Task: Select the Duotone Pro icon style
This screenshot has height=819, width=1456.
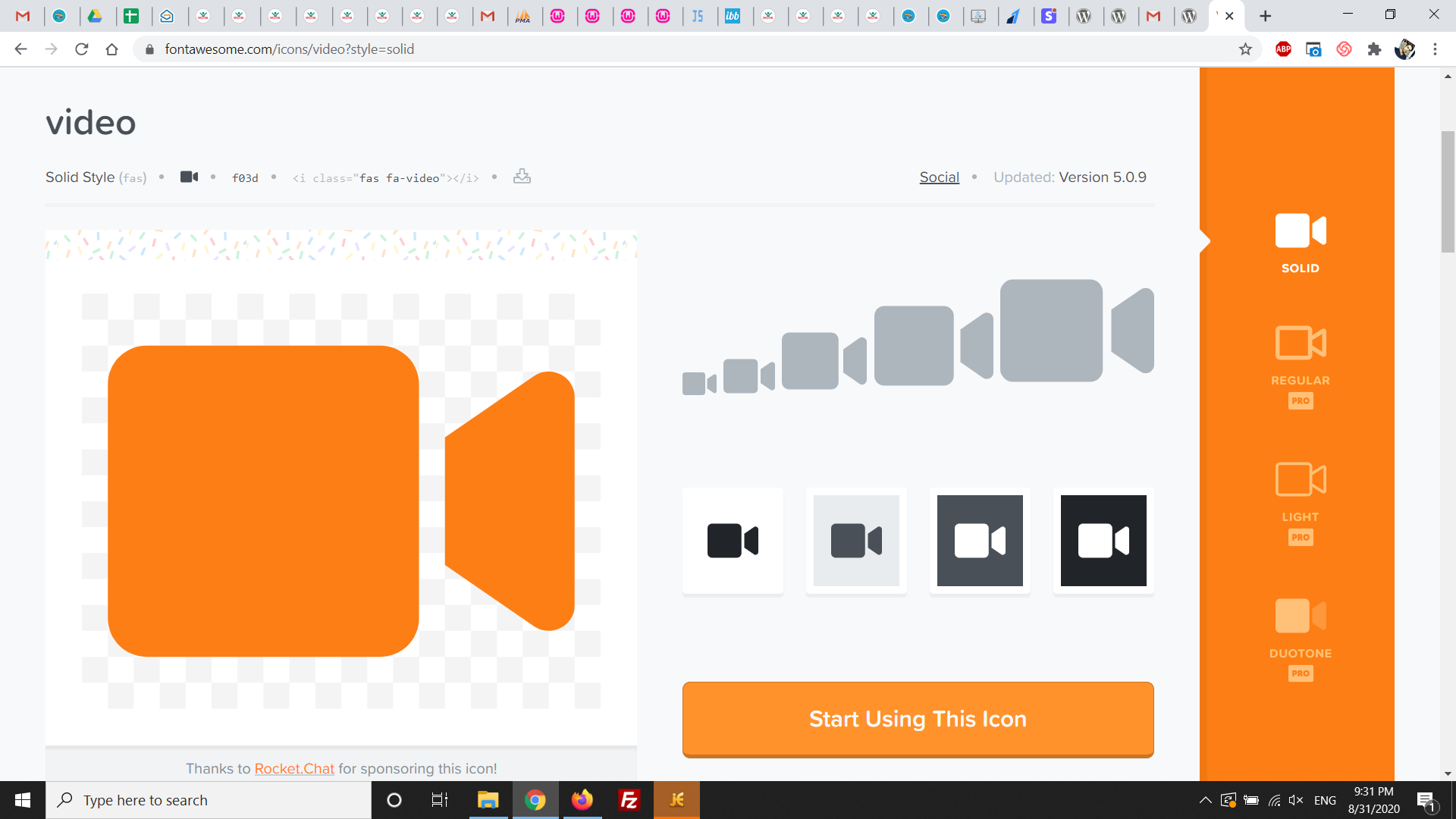Action: click(1300, 639)
